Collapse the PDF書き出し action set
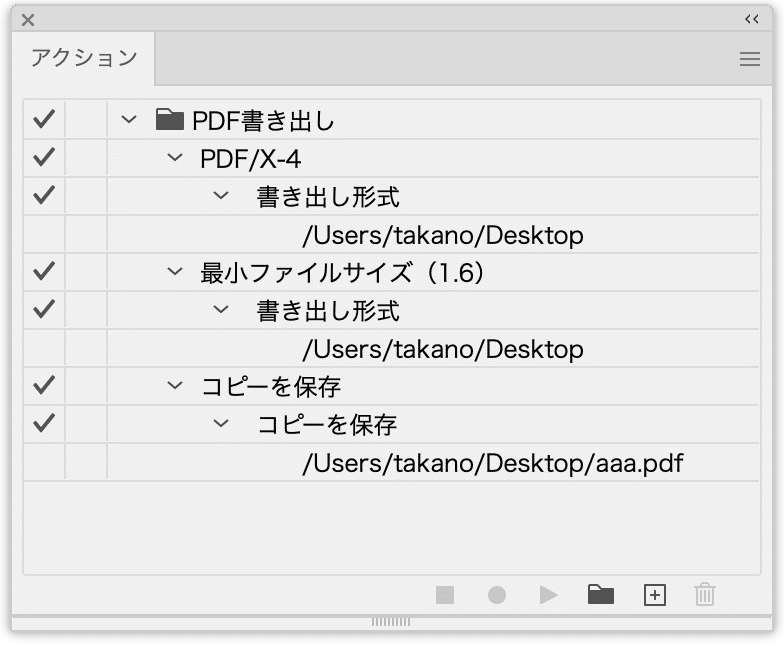 129,120
